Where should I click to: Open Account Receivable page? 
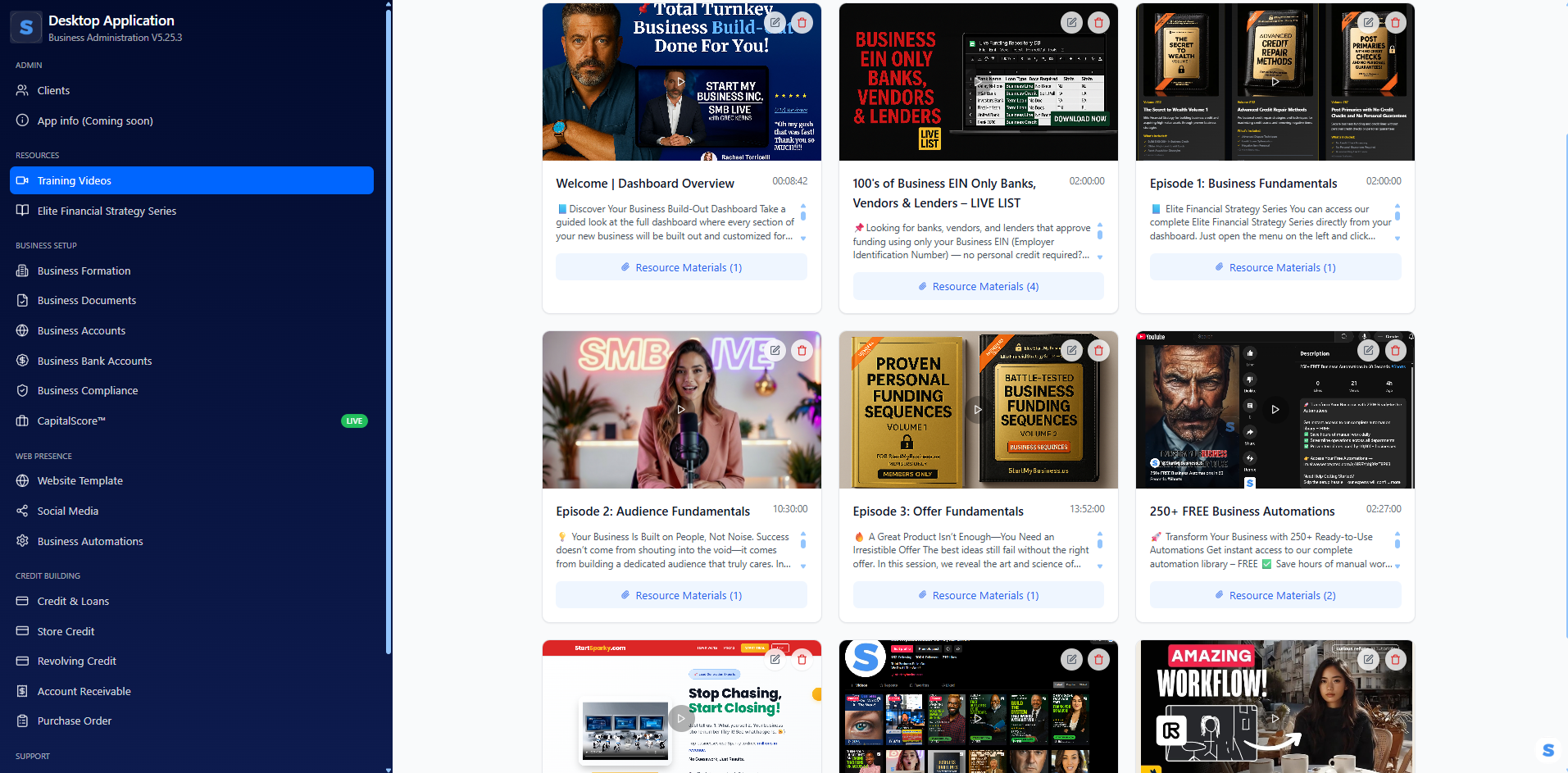(x=192, y=691)
